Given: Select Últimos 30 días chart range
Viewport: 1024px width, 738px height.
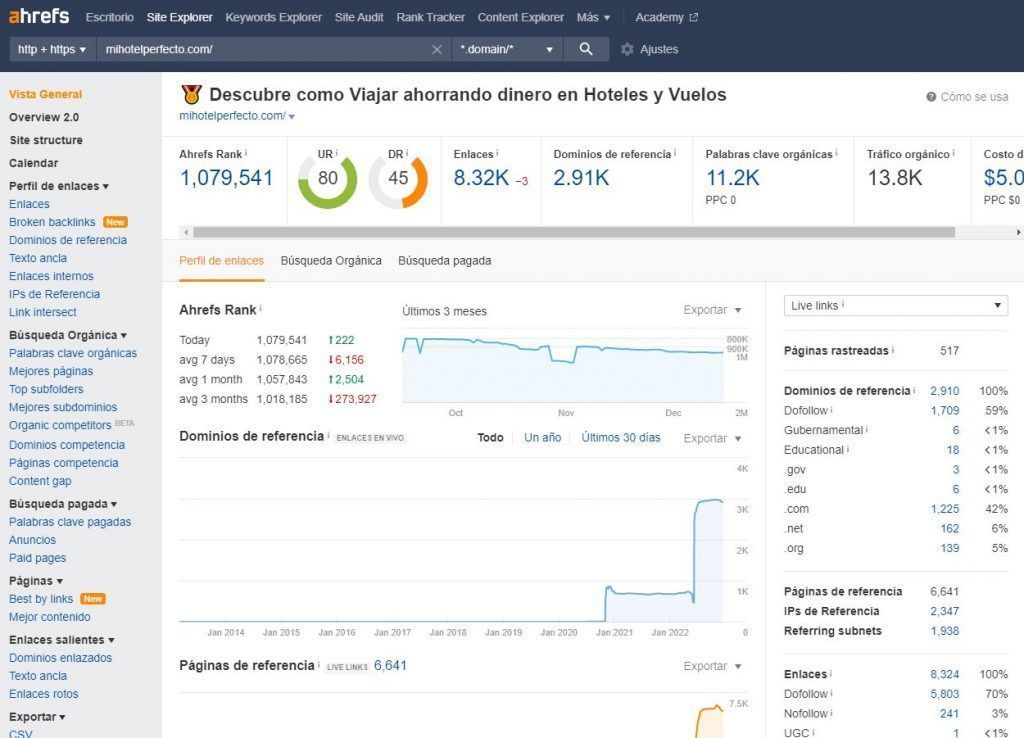Looking at the screenshot, I should (621, 438).
